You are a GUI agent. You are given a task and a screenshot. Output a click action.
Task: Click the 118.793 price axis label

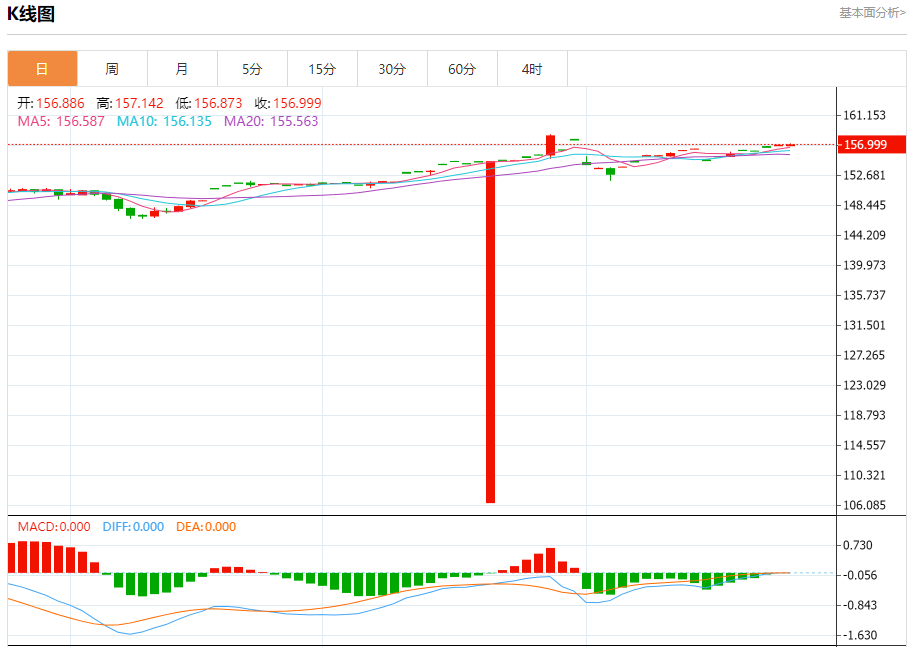pos(864,415)
